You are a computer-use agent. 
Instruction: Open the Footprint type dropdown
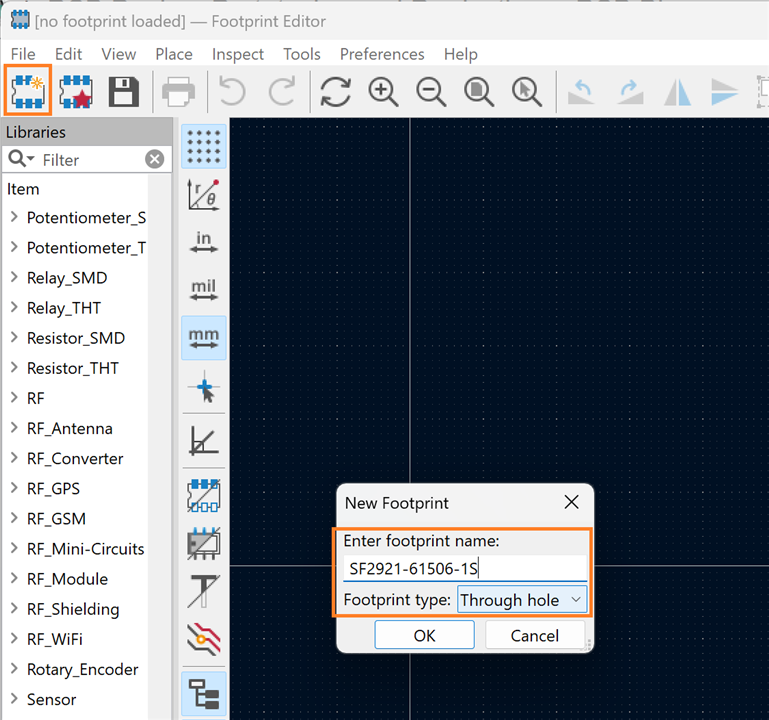point(521,600)
